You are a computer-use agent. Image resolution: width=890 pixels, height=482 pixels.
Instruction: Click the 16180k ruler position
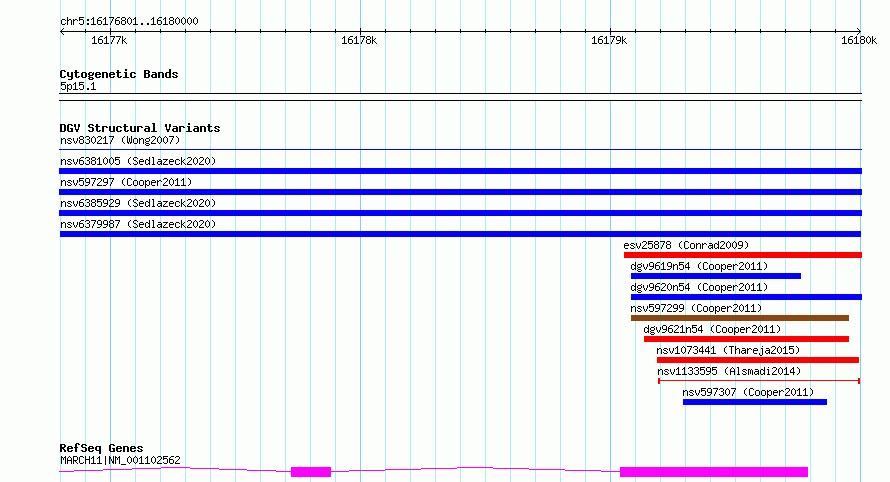[x=859, y=40]
